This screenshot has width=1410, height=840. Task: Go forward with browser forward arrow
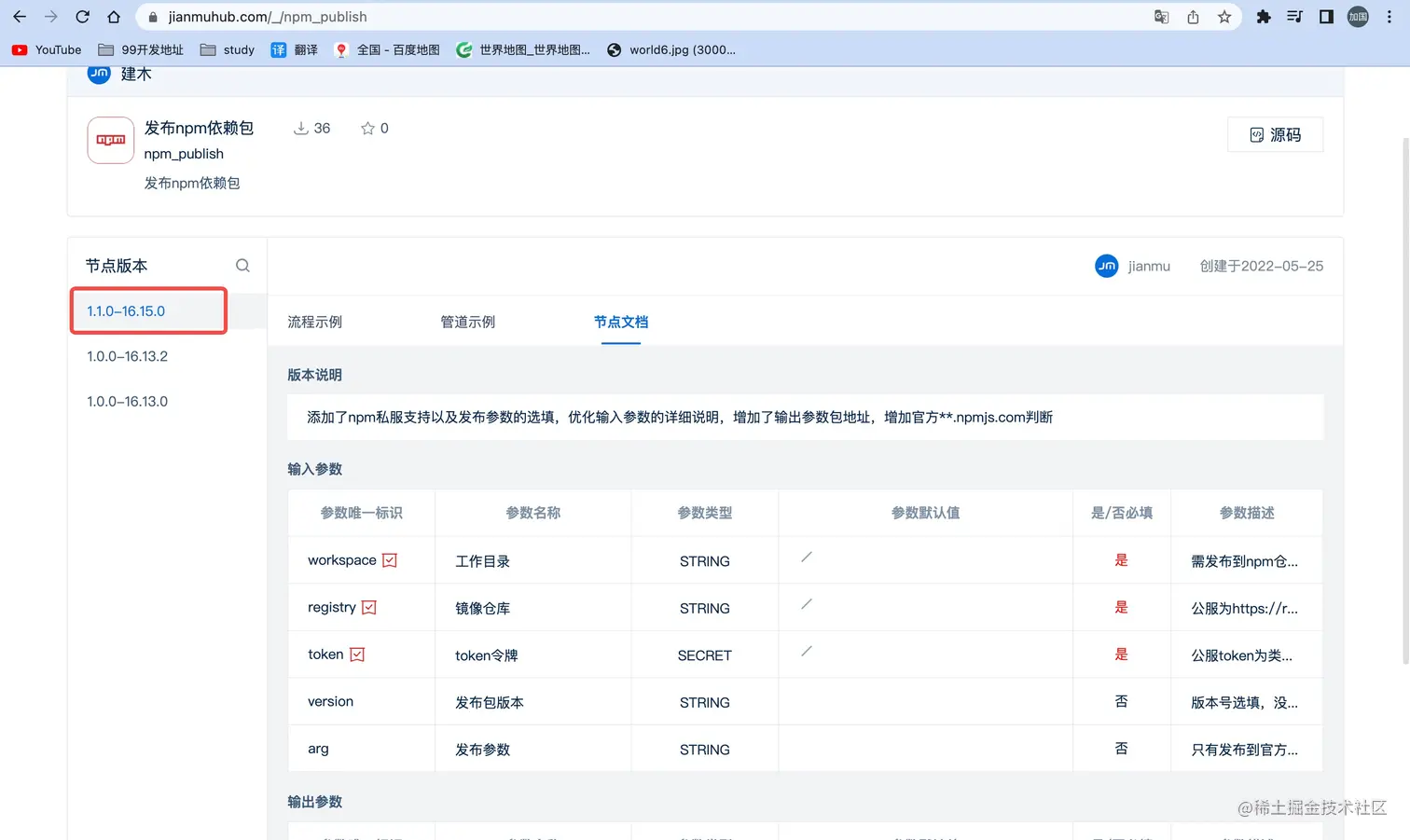51,17
